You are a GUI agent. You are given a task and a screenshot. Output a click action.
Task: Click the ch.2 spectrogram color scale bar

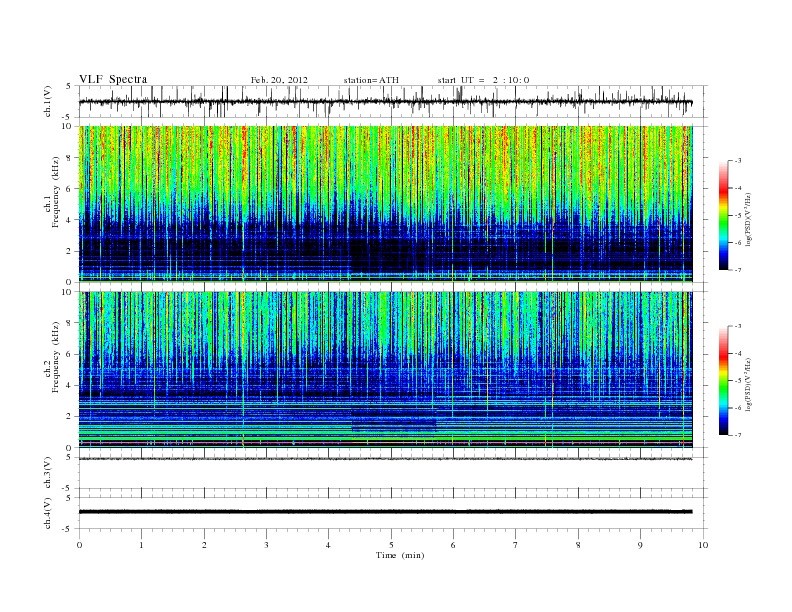723,380
